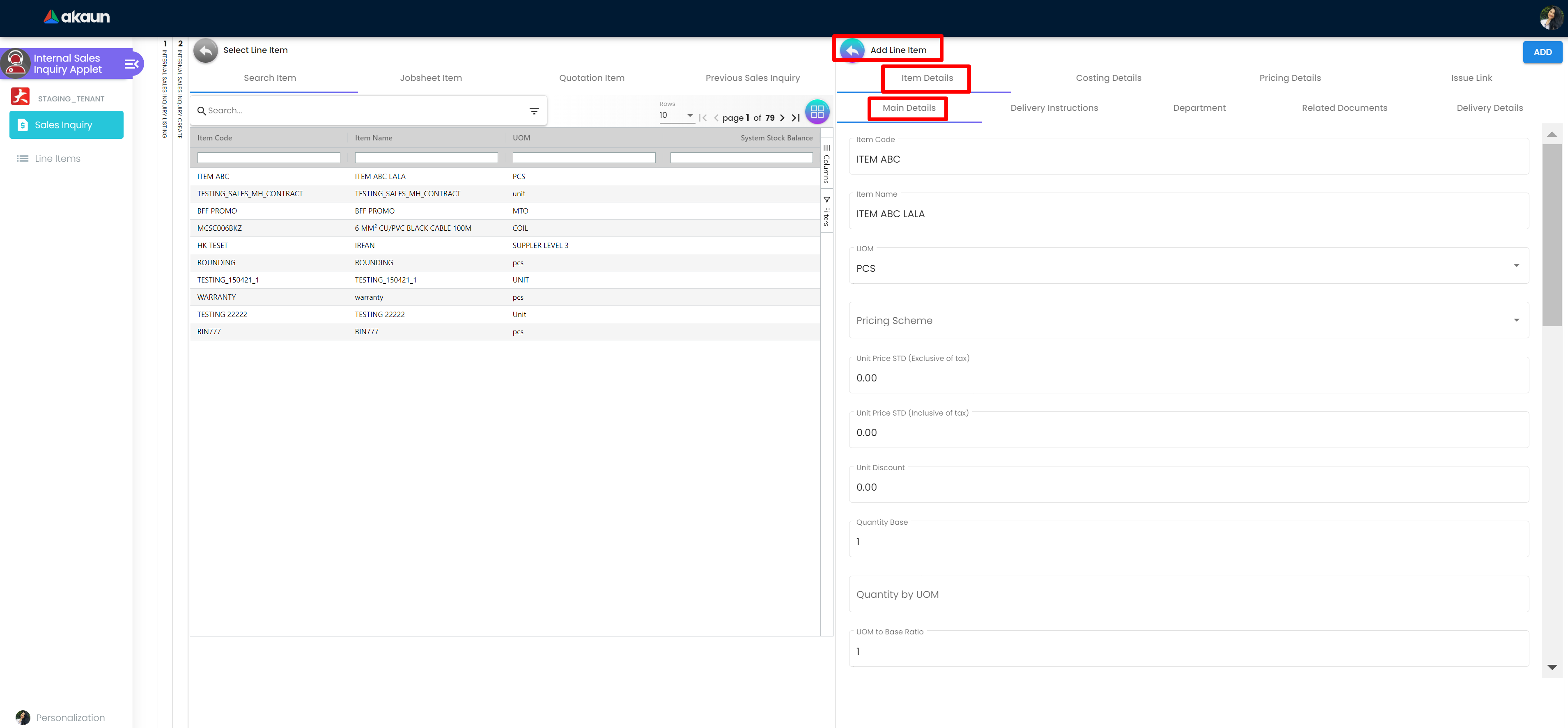This screenshot has height=728, width=1568.
Task: Jump to last page of item list
Action: click(x=796, y=118)
